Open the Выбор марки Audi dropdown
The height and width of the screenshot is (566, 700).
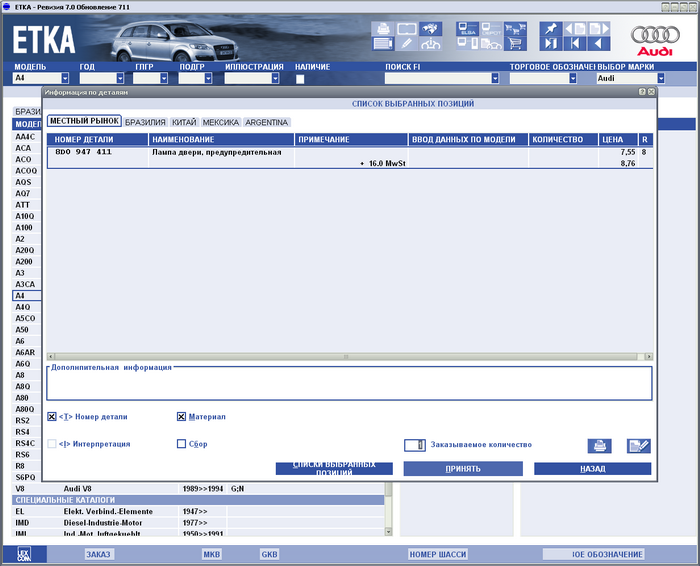[661, 78]
